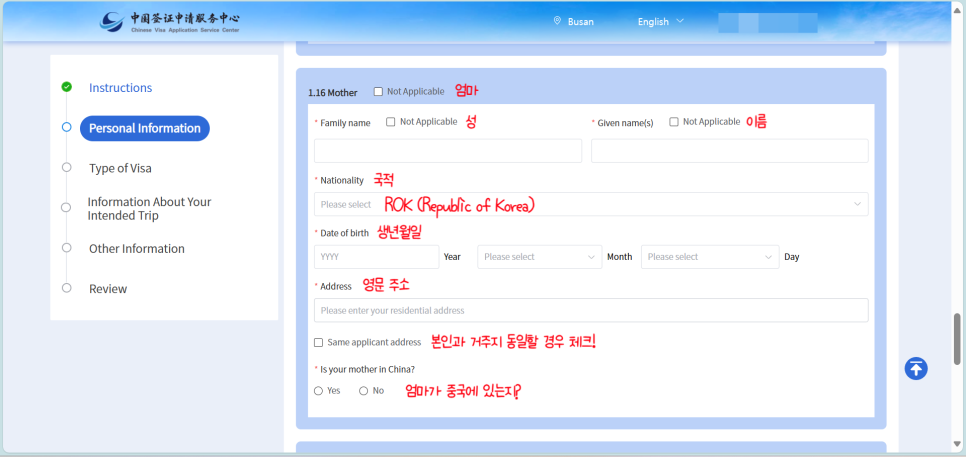Click the blurred user account area
This screenshot has width=966, height=457.
[x=768, y=23]
